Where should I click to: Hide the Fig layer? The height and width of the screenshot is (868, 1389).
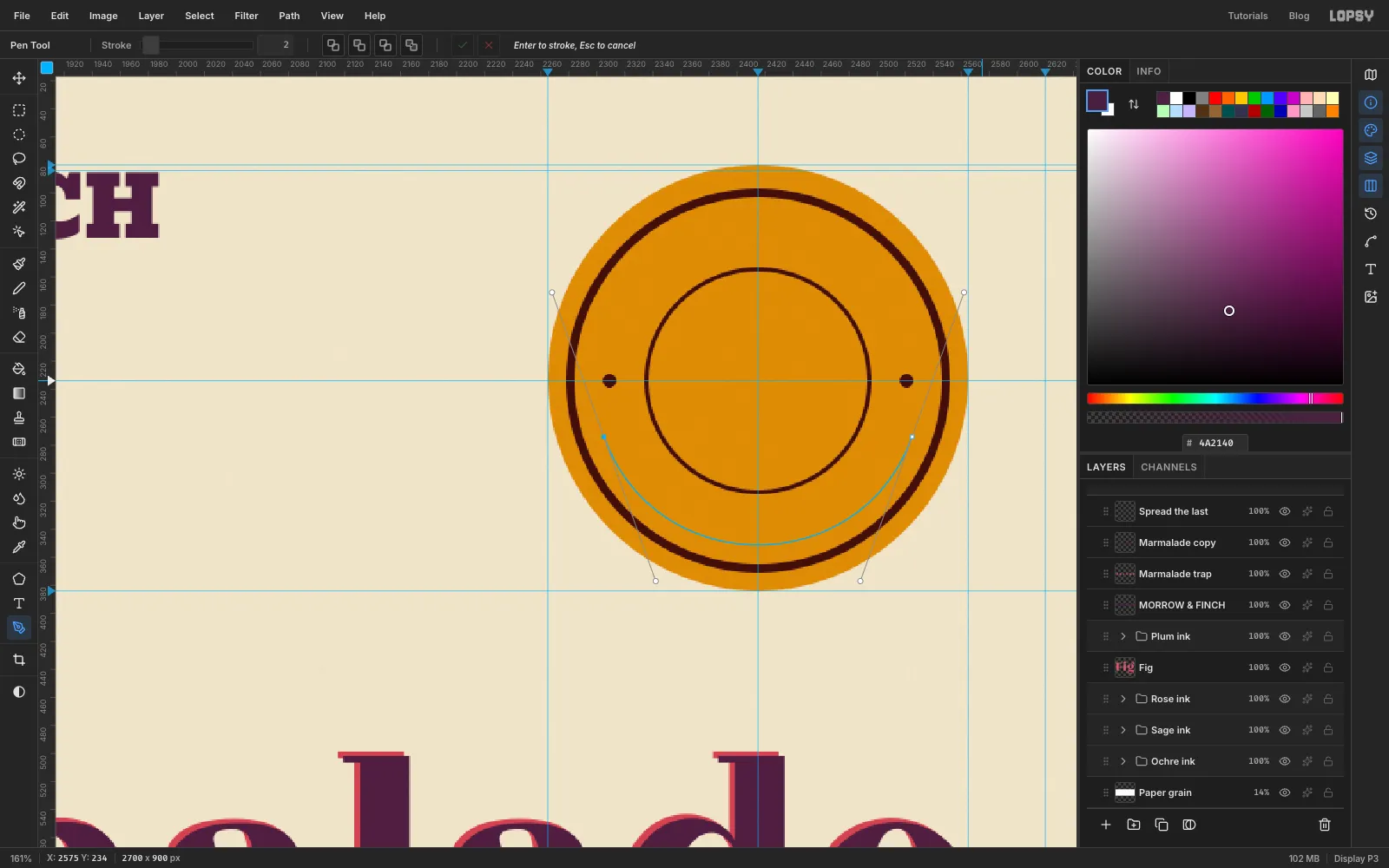tap(1285, 667)
